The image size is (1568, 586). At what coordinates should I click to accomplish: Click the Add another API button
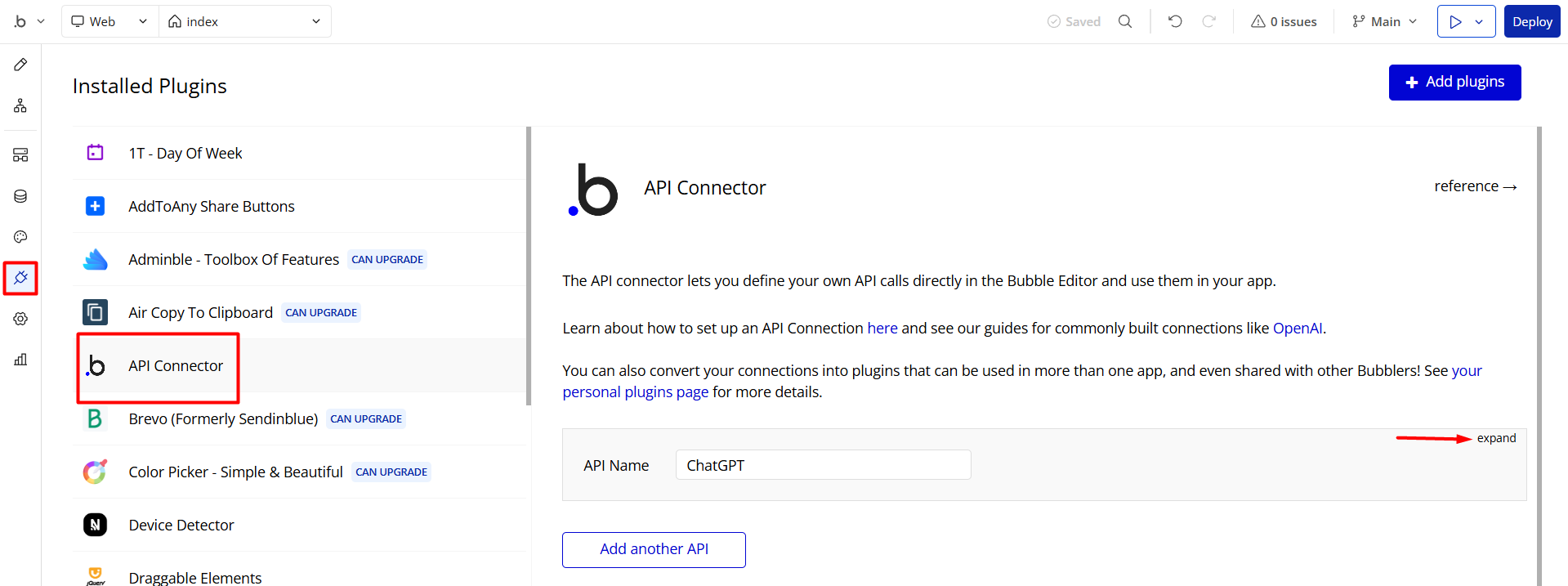coord(654,549)
